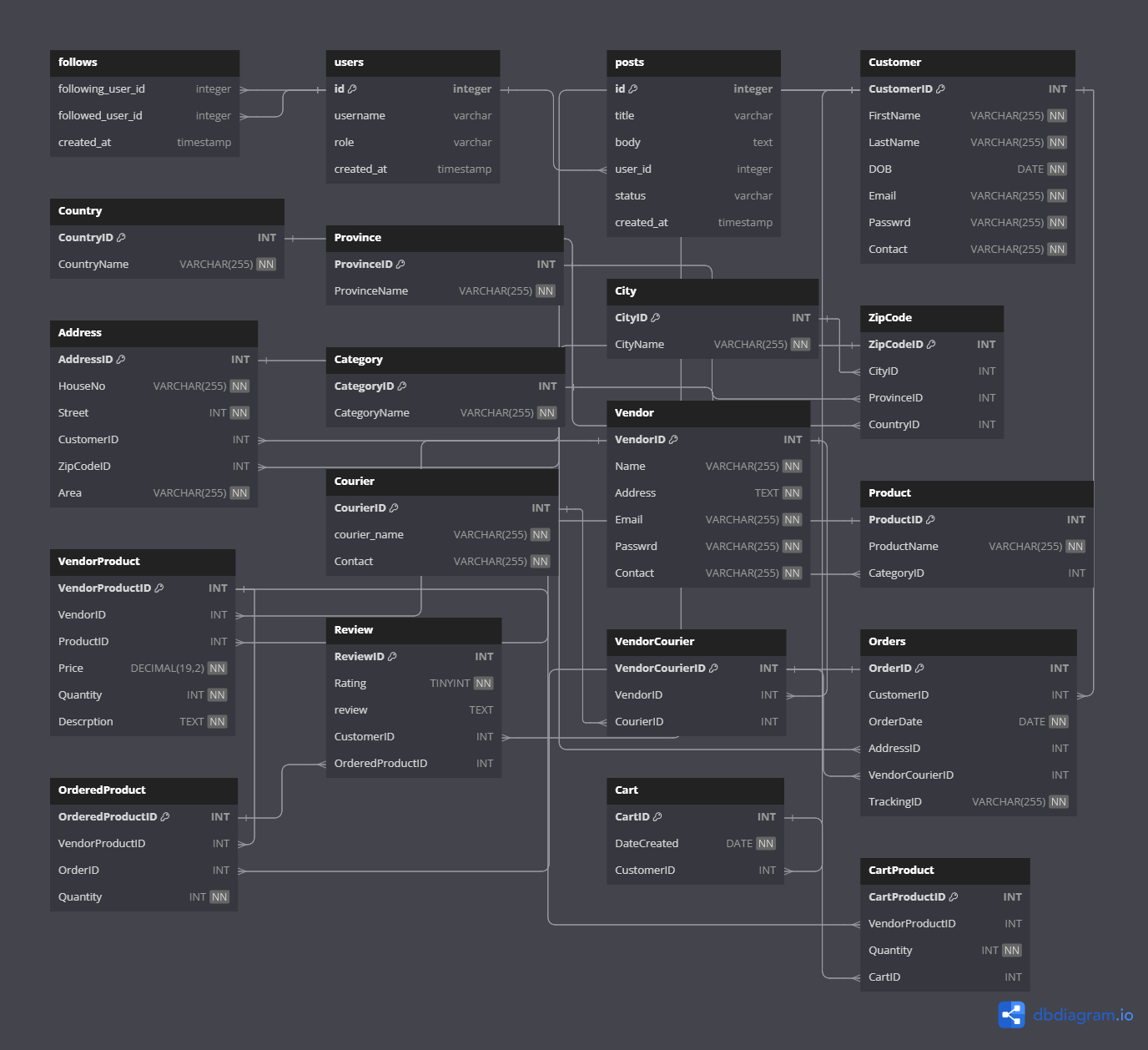Select the body text field in posts
This screenshot has height=1050, width=1148.
[693, 143]
